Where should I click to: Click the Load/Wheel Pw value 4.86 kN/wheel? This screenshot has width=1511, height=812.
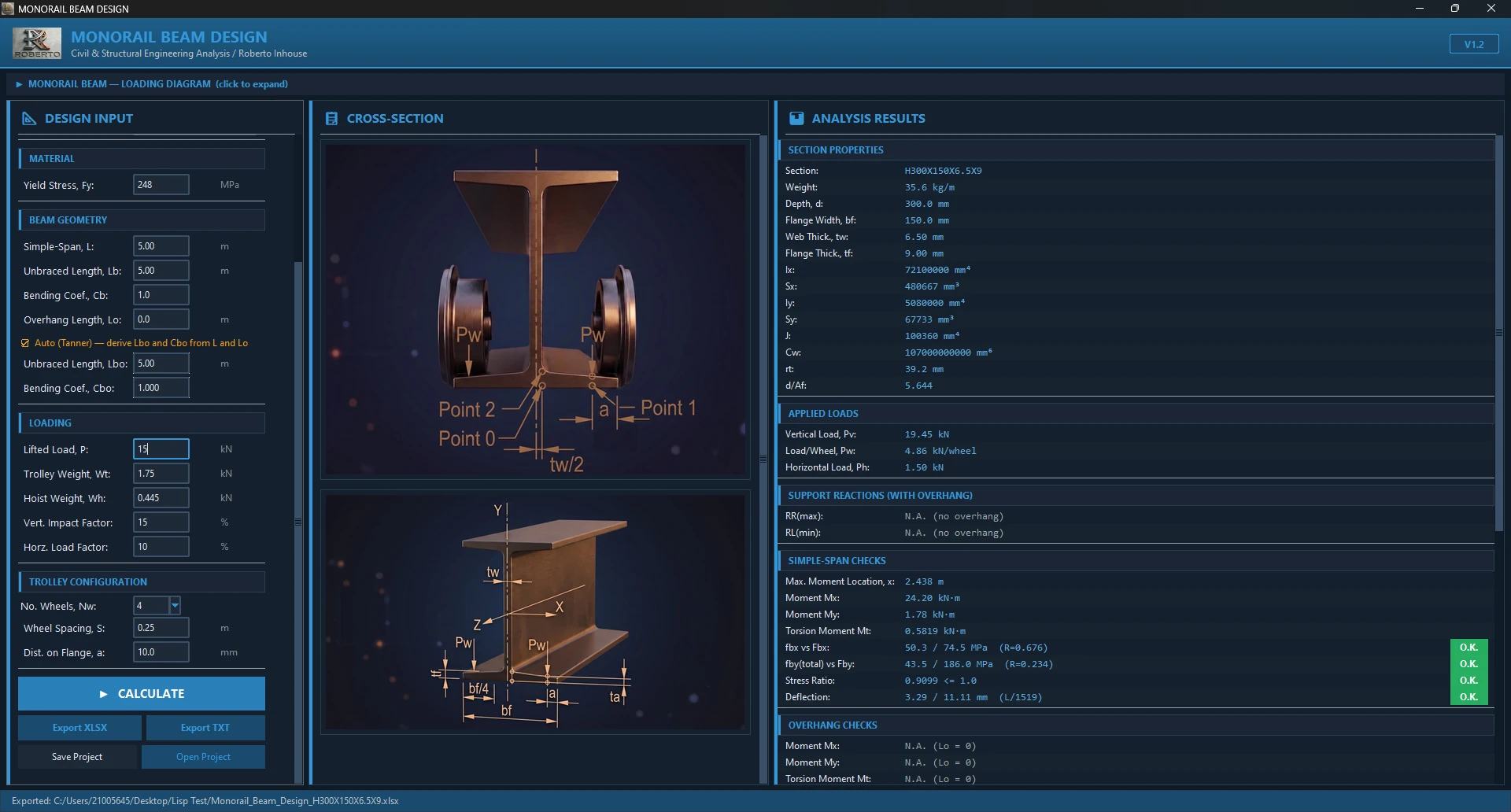940,451
